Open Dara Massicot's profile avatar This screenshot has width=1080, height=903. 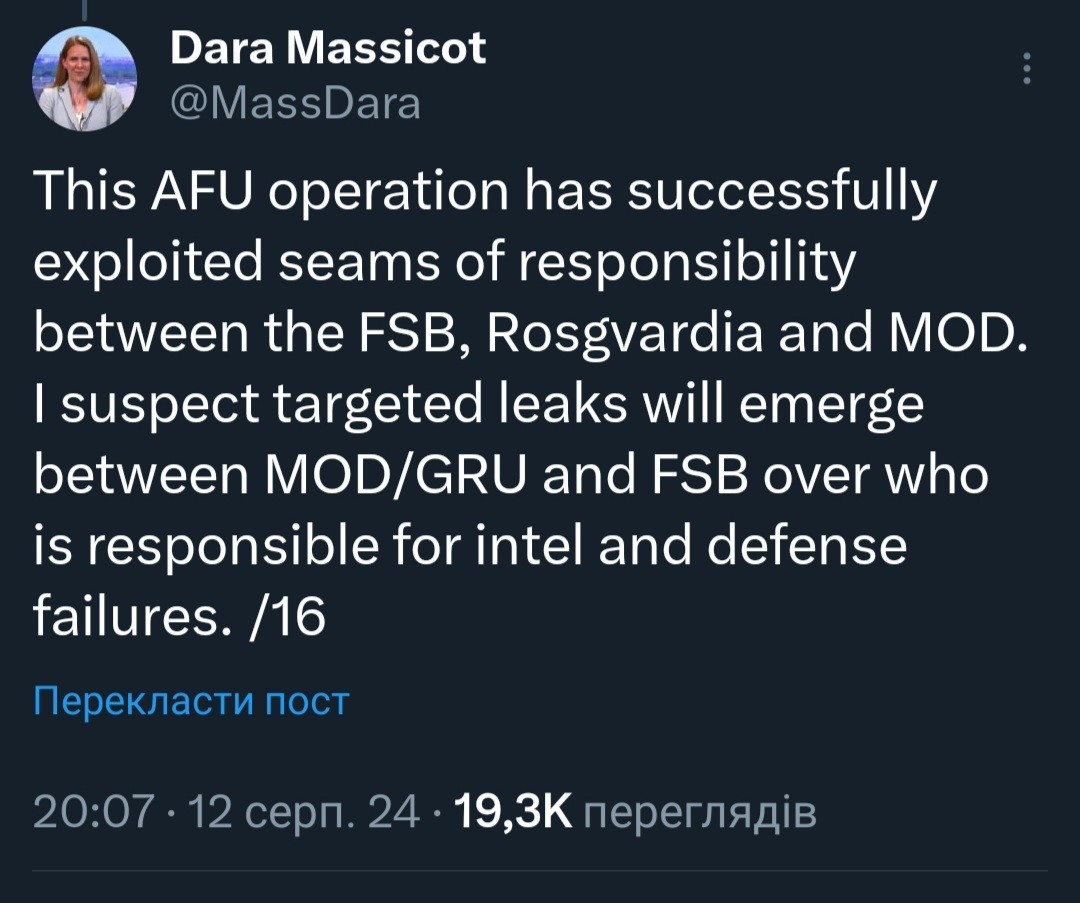point(85,79)
